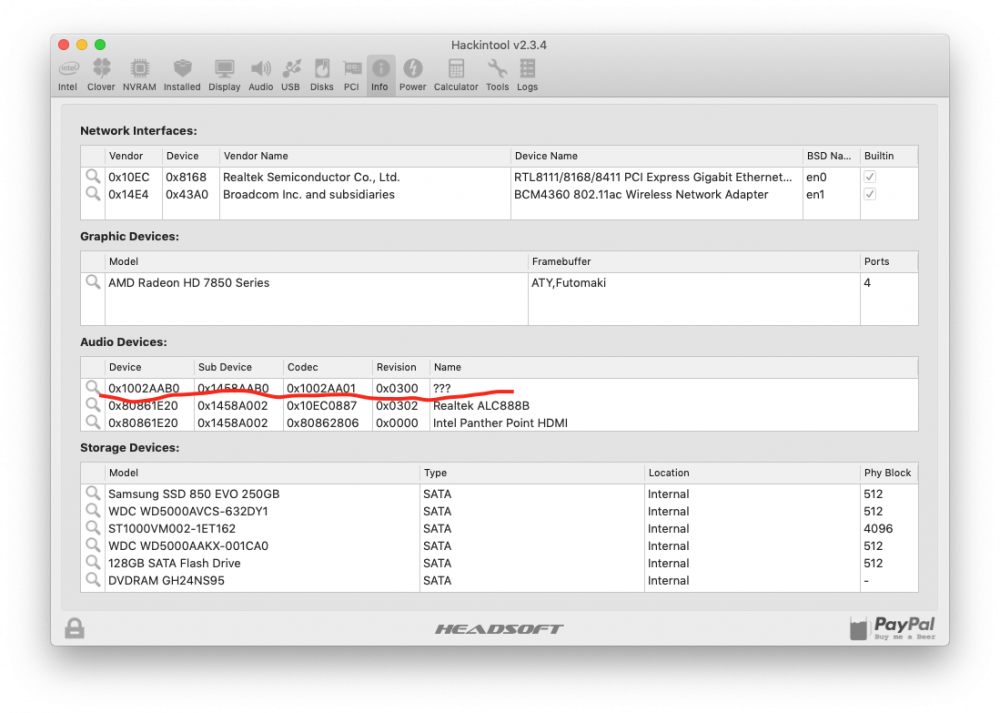Click the Sub Device column header
The height and width of the screenshot is (713, 1000).
click(239, 367)
